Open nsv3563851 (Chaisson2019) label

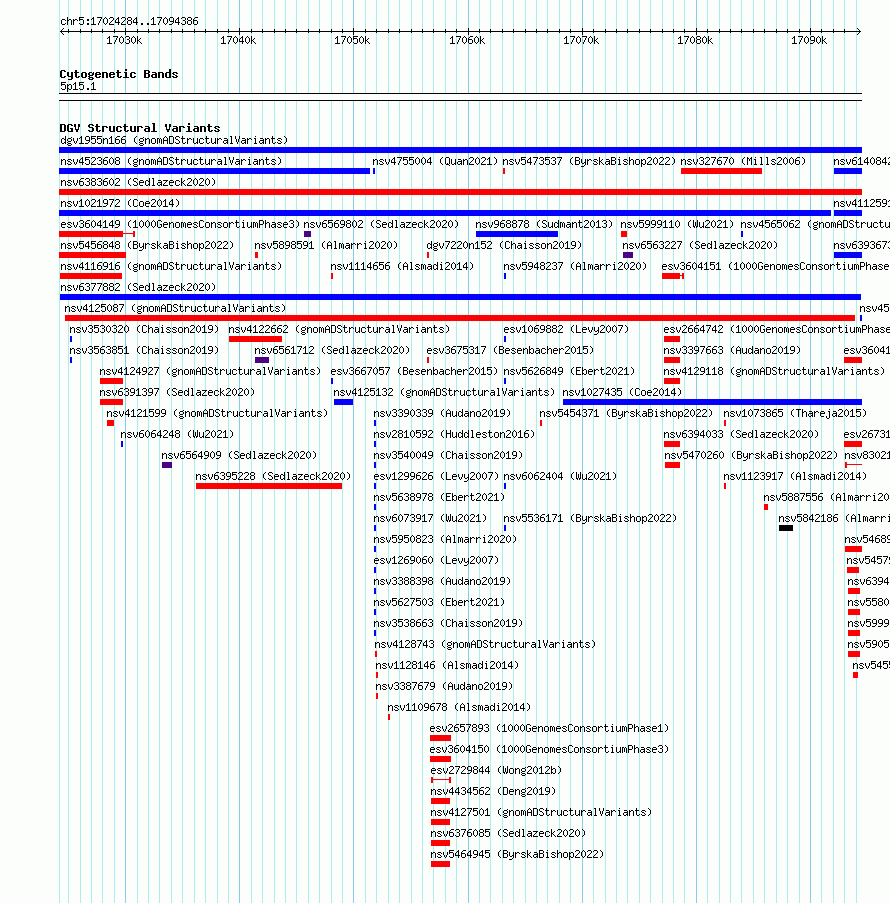[144, 351]
